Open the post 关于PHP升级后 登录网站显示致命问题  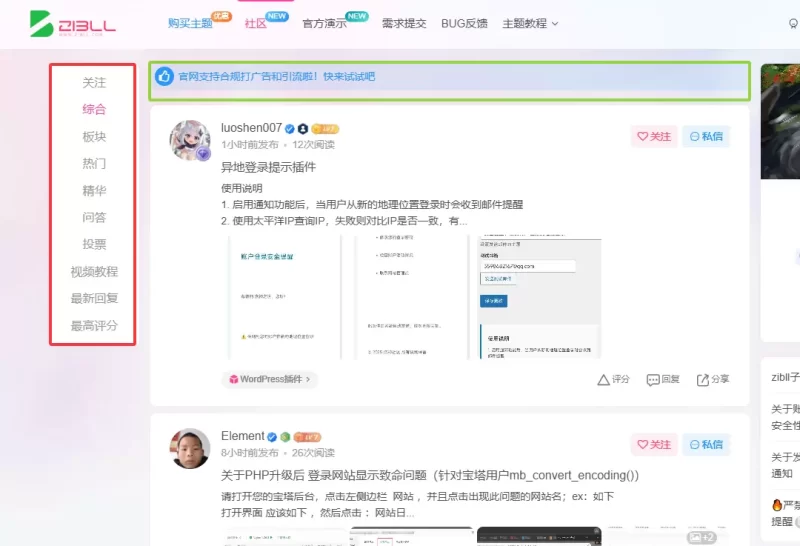[x=430, y=475]
